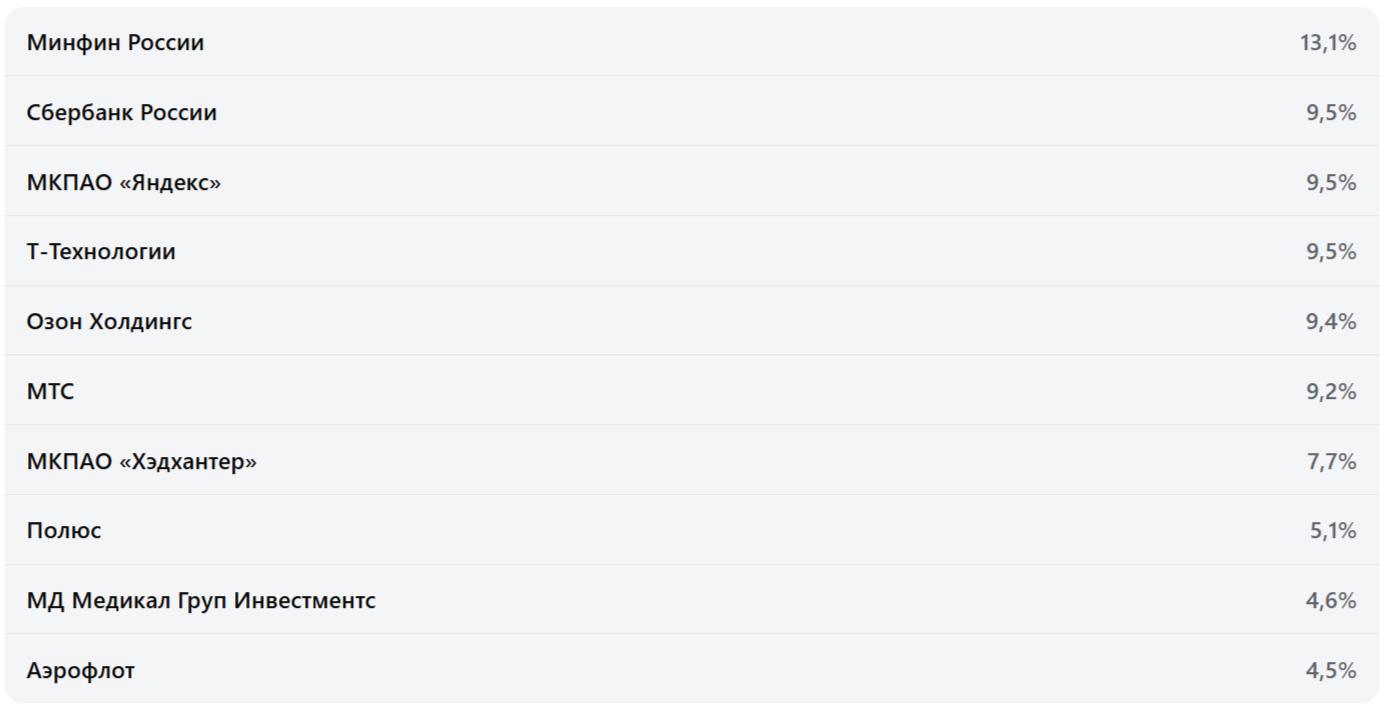
Task: Select the Полюс row label
Action: pyautogui.click(x=64, y=530)
